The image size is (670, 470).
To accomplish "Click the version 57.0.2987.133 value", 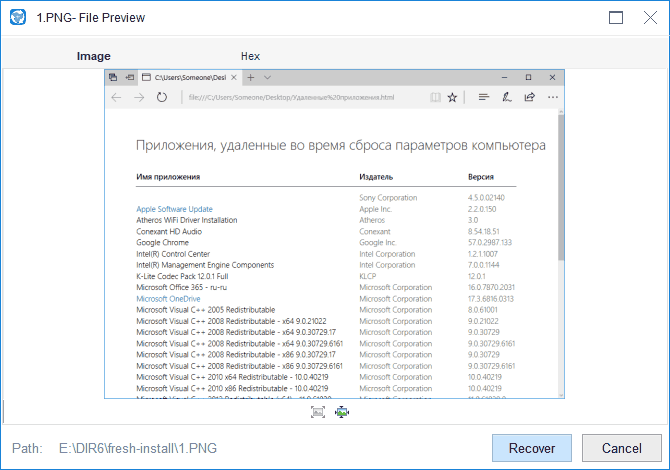I will (490, 242).
